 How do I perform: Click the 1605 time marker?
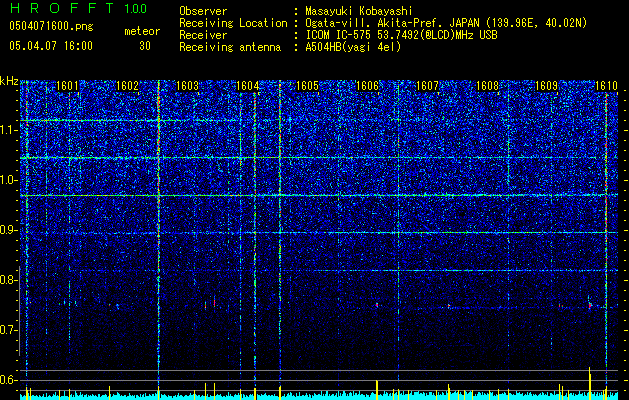pos(307,86)
